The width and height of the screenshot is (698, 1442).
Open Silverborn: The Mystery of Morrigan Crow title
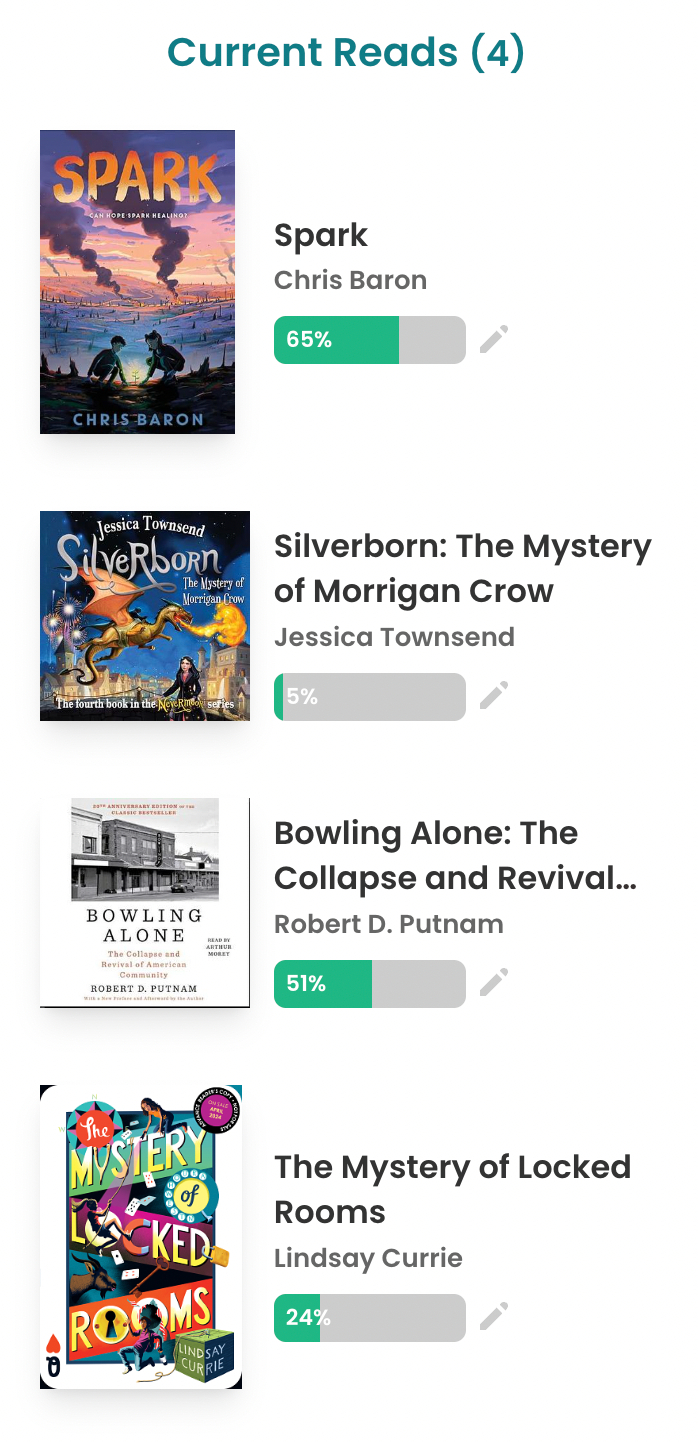click(462, 569)
